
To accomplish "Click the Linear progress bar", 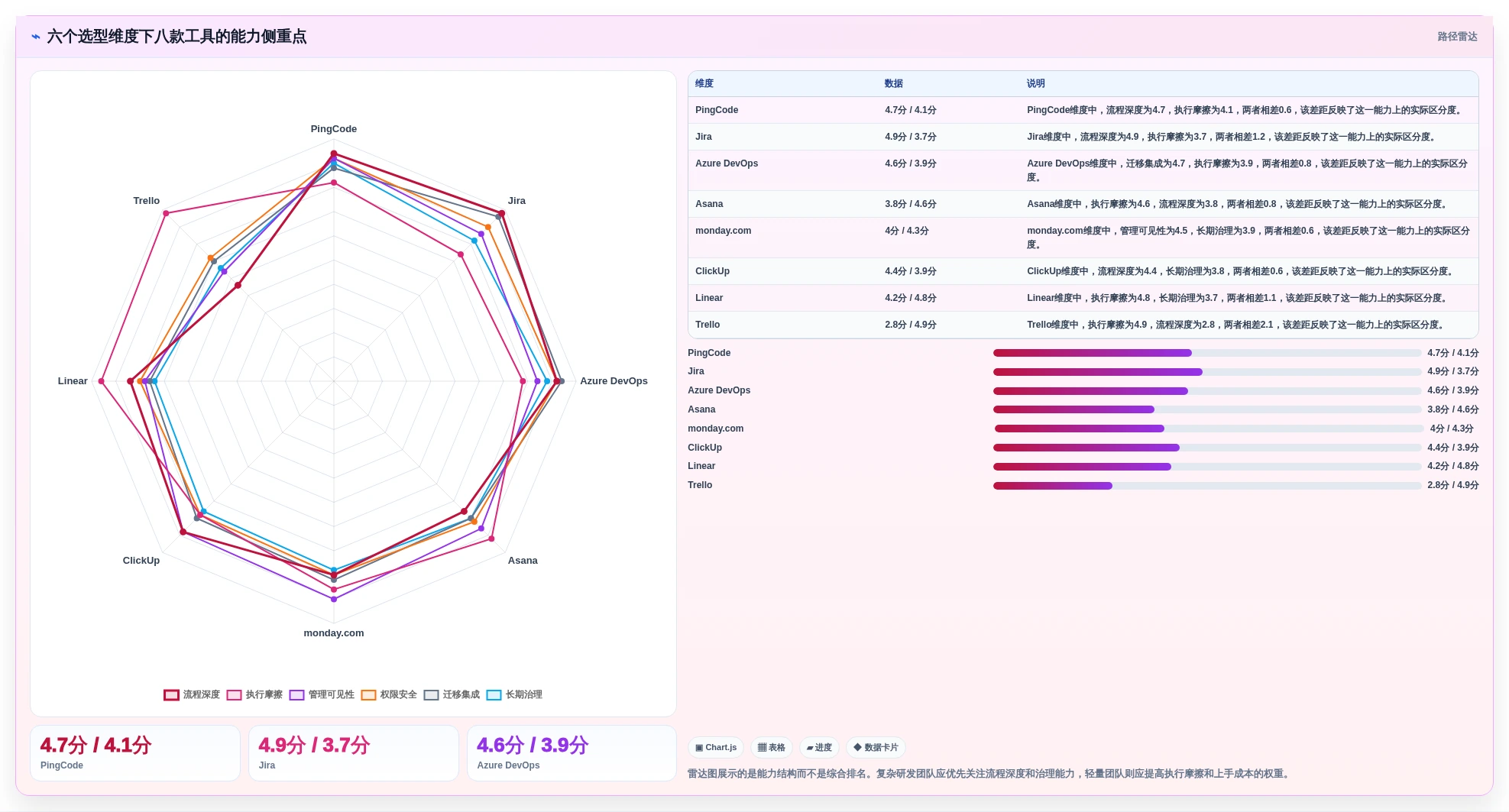I will point(1207,467).
